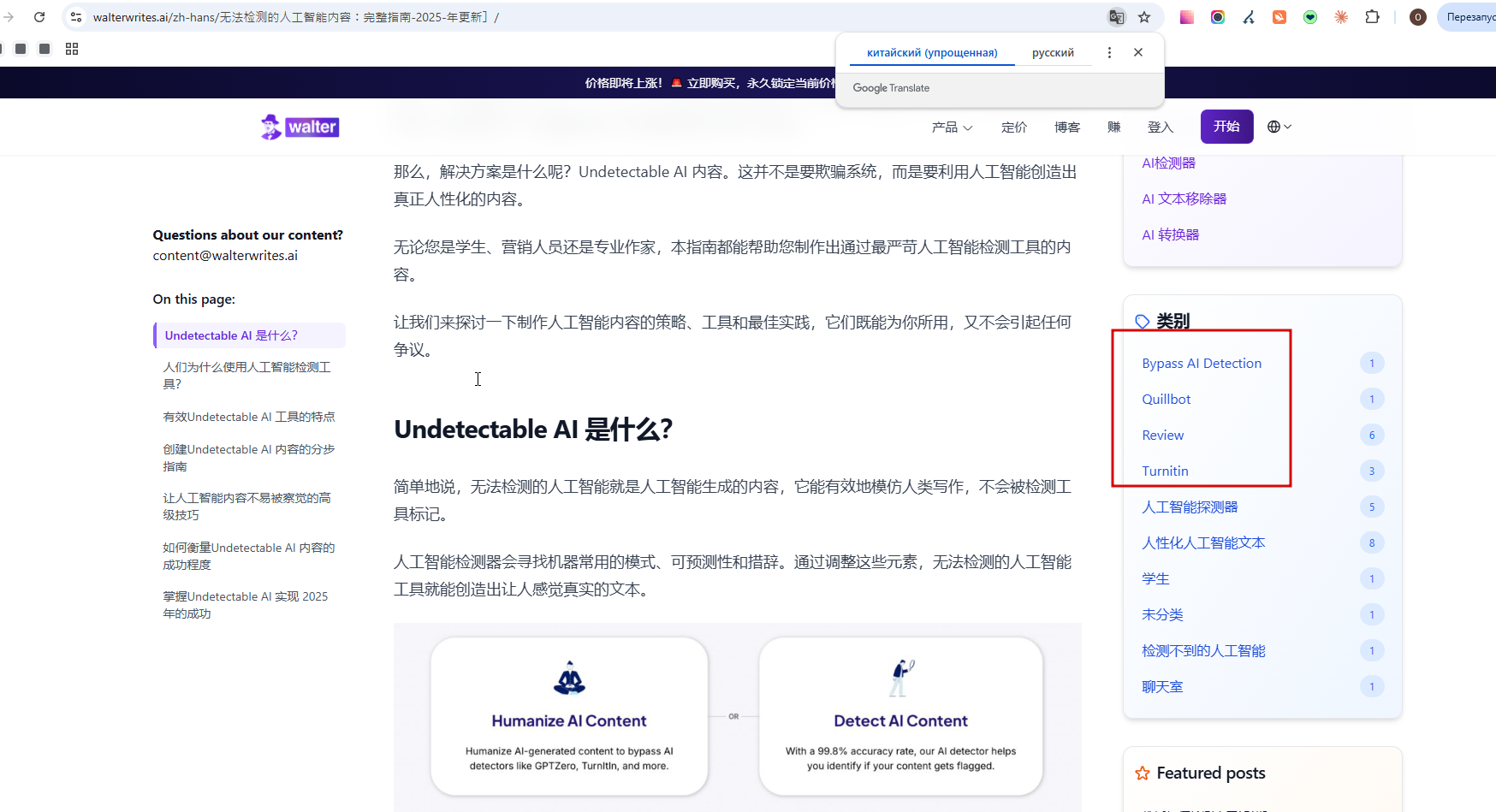The width and height of the screenshot is (1496, 812).
Task: Click the dark blue branching-arrows extension icon
Action: click(1249, 17)
